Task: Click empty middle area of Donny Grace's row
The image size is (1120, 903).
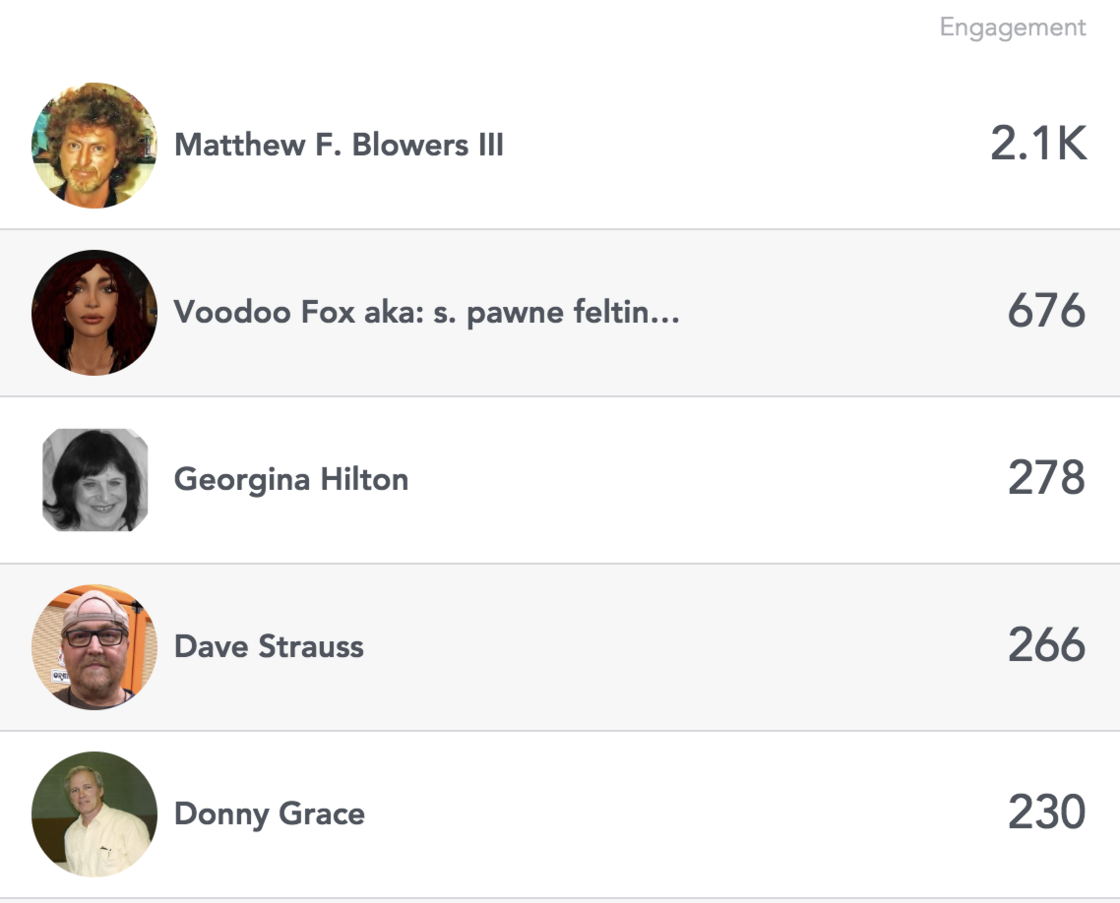Action: pos(680,814)
